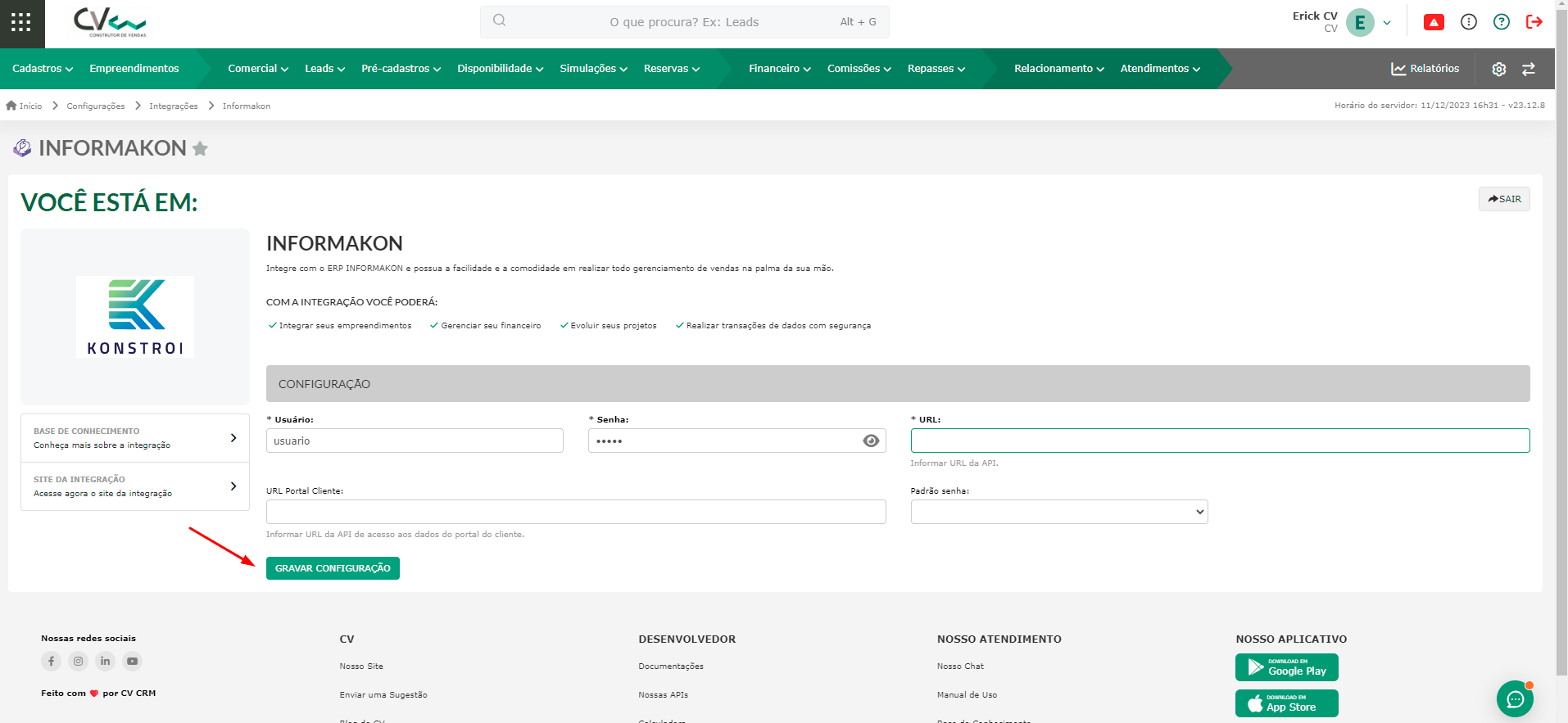The height and width of the screenshot is (723, 1568).
Task: Click the Usuário input field
Action: (x=415, y=441)
